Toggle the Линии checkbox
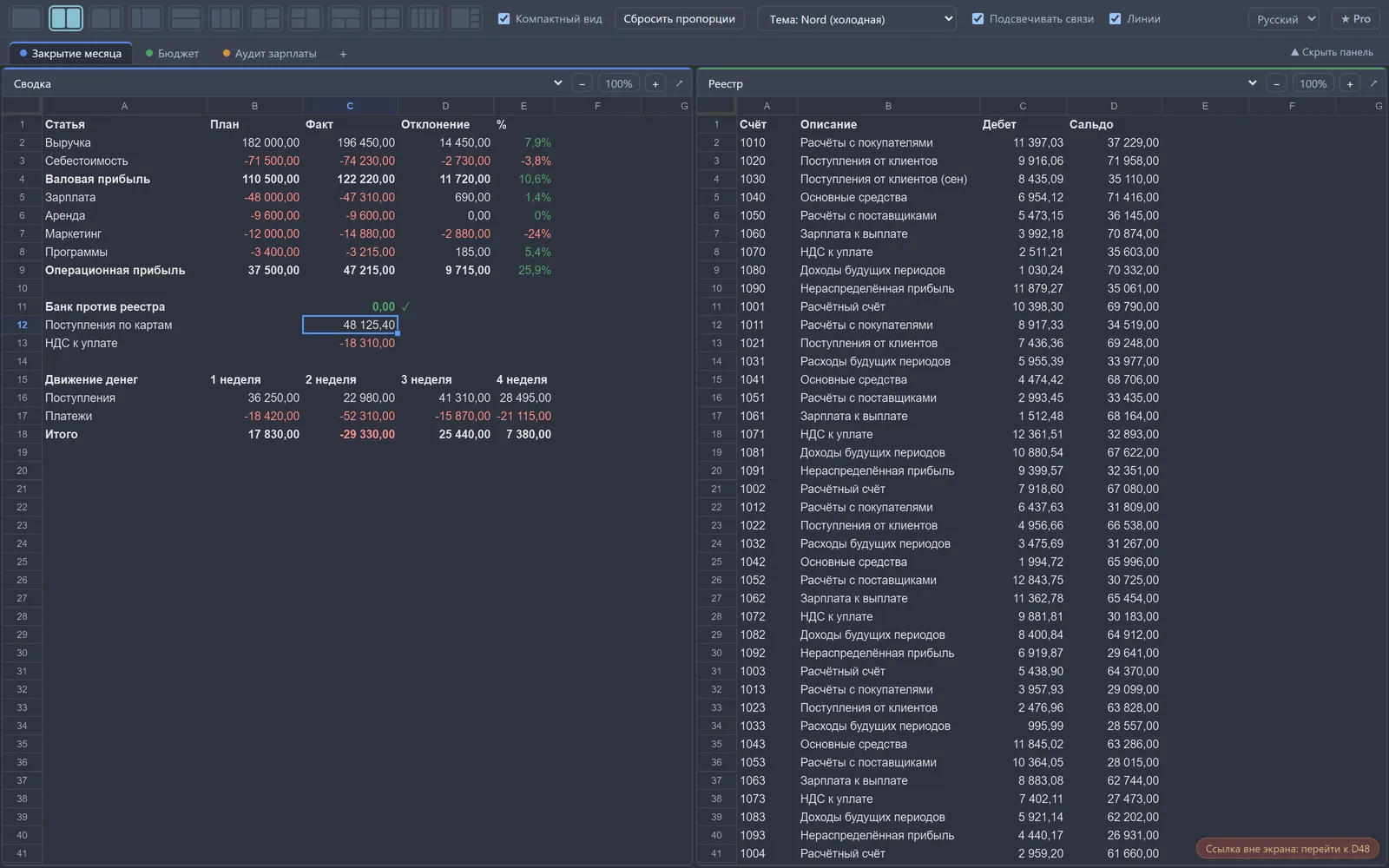Viewport: 1389px width, 868px height. pyautogui.click(x=1115, y=18)
